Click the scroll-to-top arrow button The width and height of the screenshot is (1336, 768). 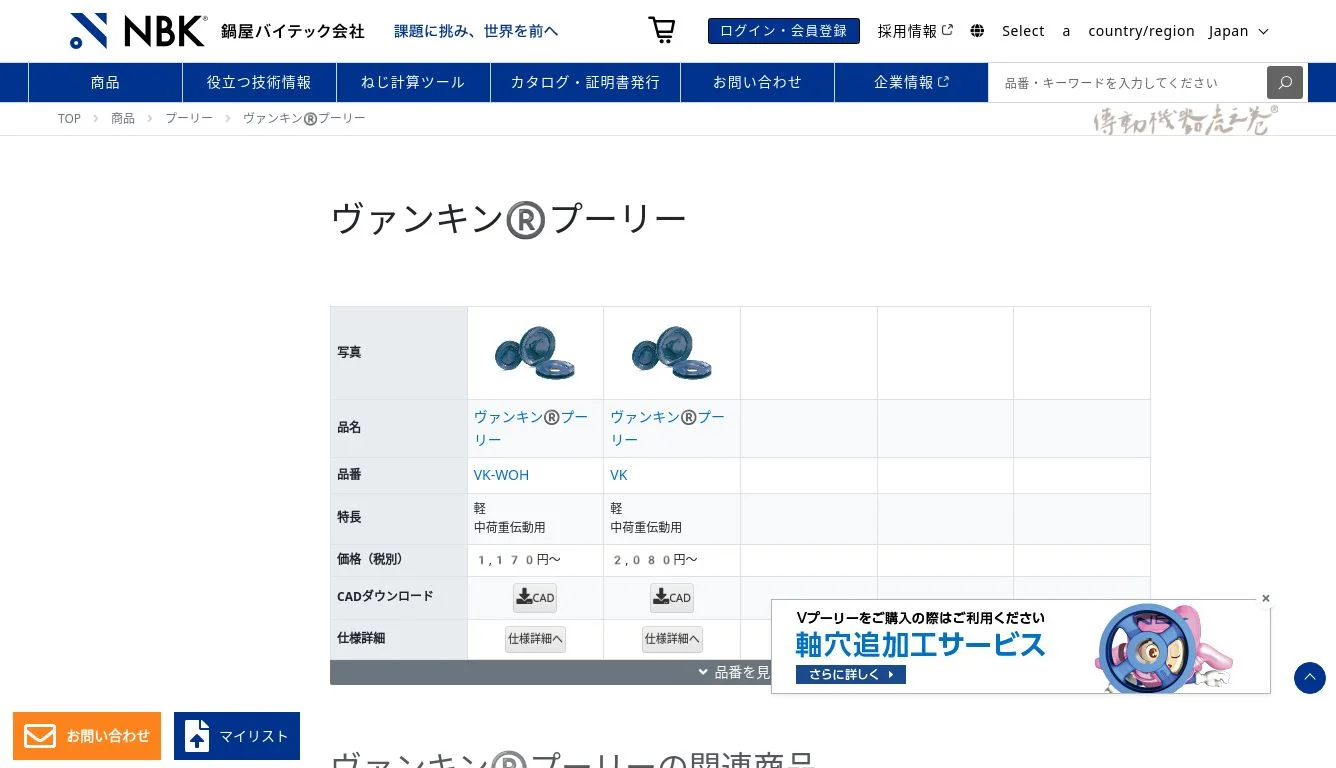tap(1310, 678)
